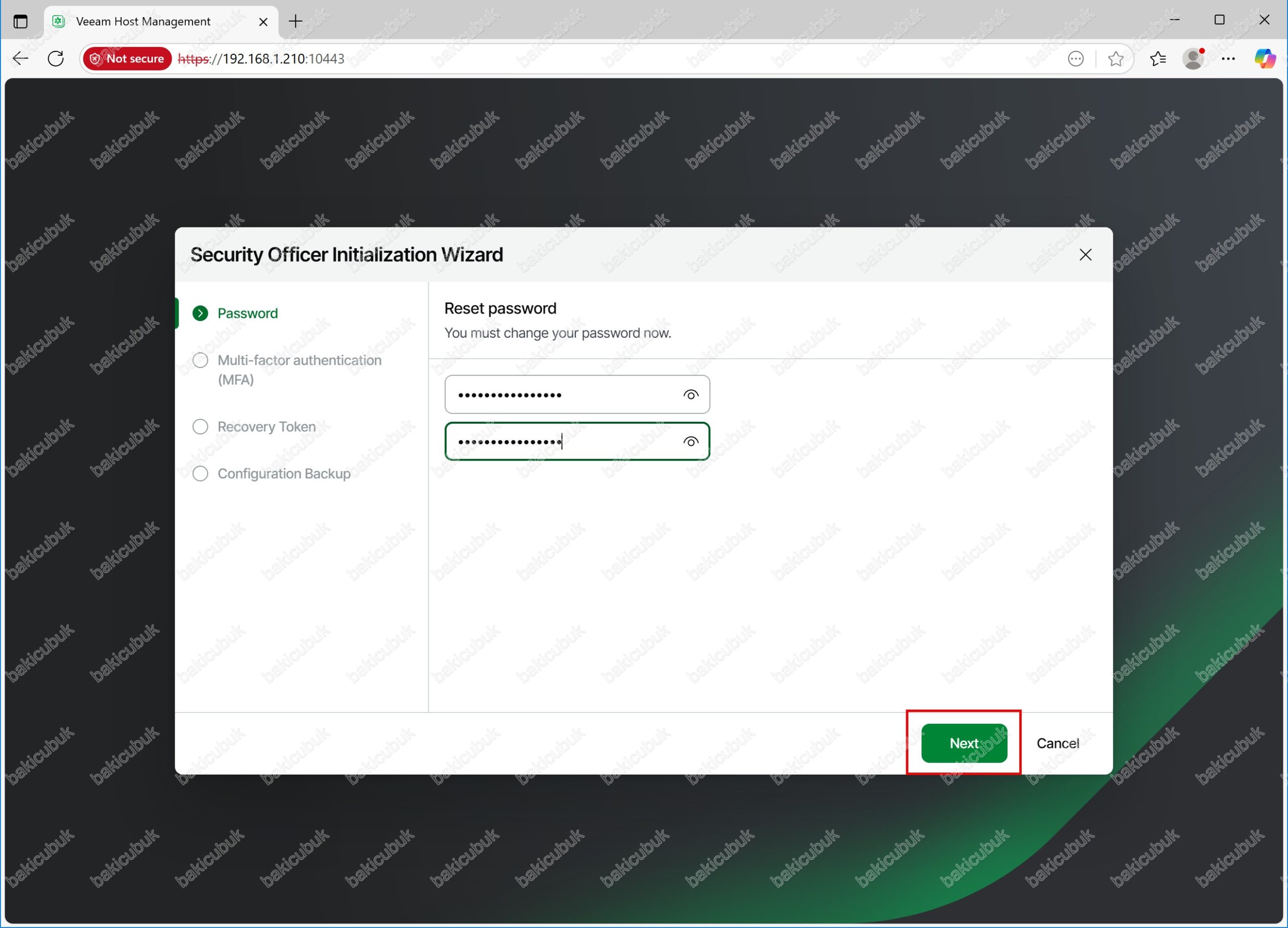Minimize the browser window
The image size is (1288, 928).
[1174, 20]
